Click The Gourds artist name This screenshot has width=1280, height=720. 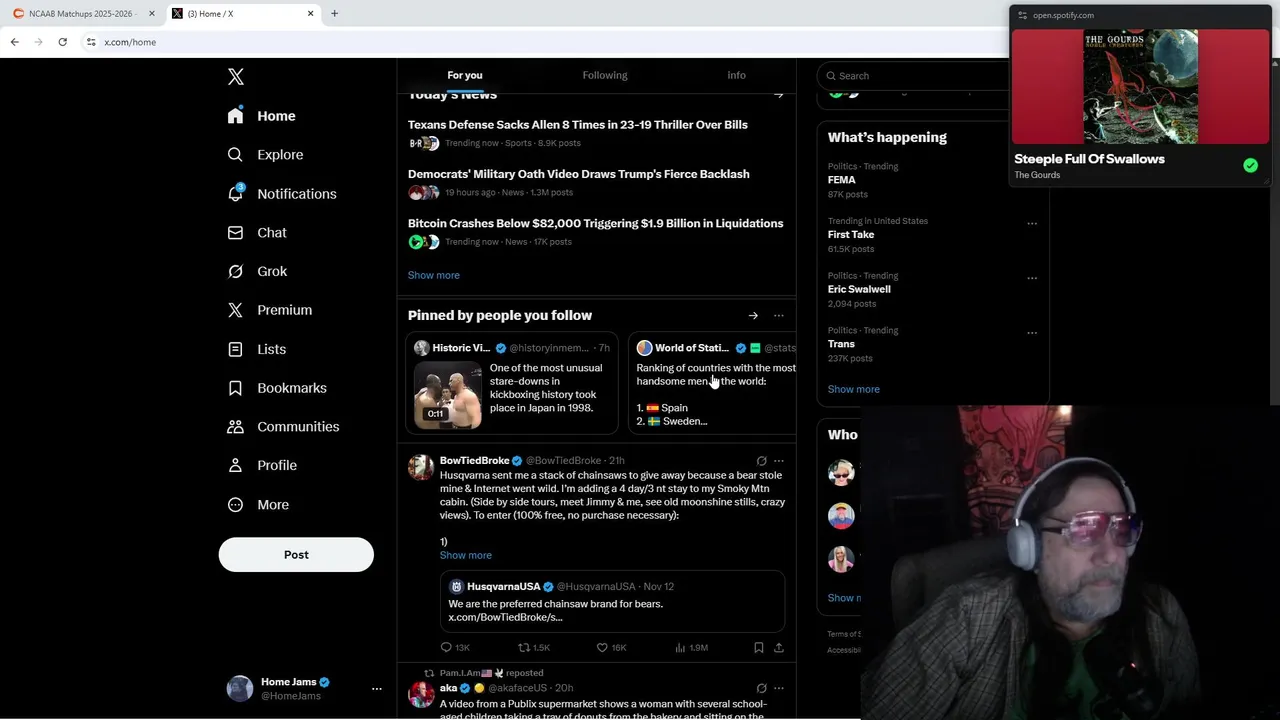point(1037,175)
